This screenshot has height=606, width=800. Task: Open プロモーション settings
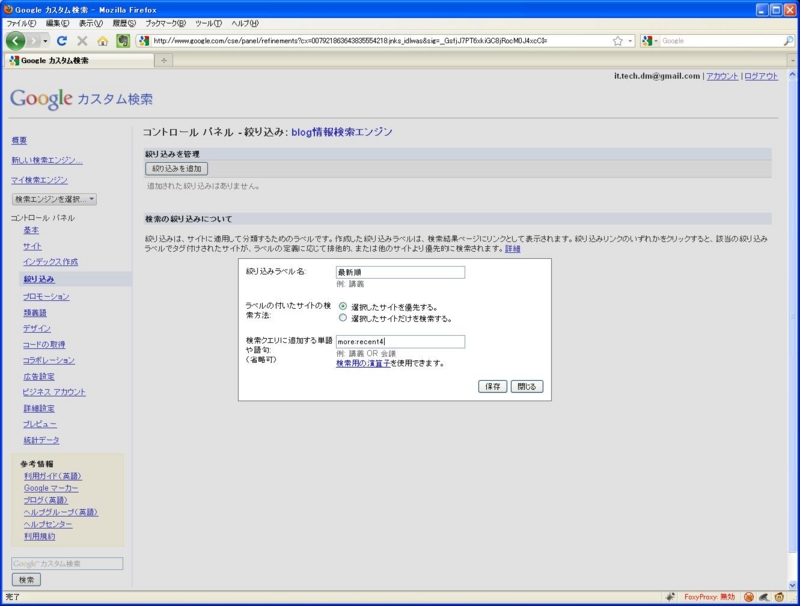pos(46,296)
